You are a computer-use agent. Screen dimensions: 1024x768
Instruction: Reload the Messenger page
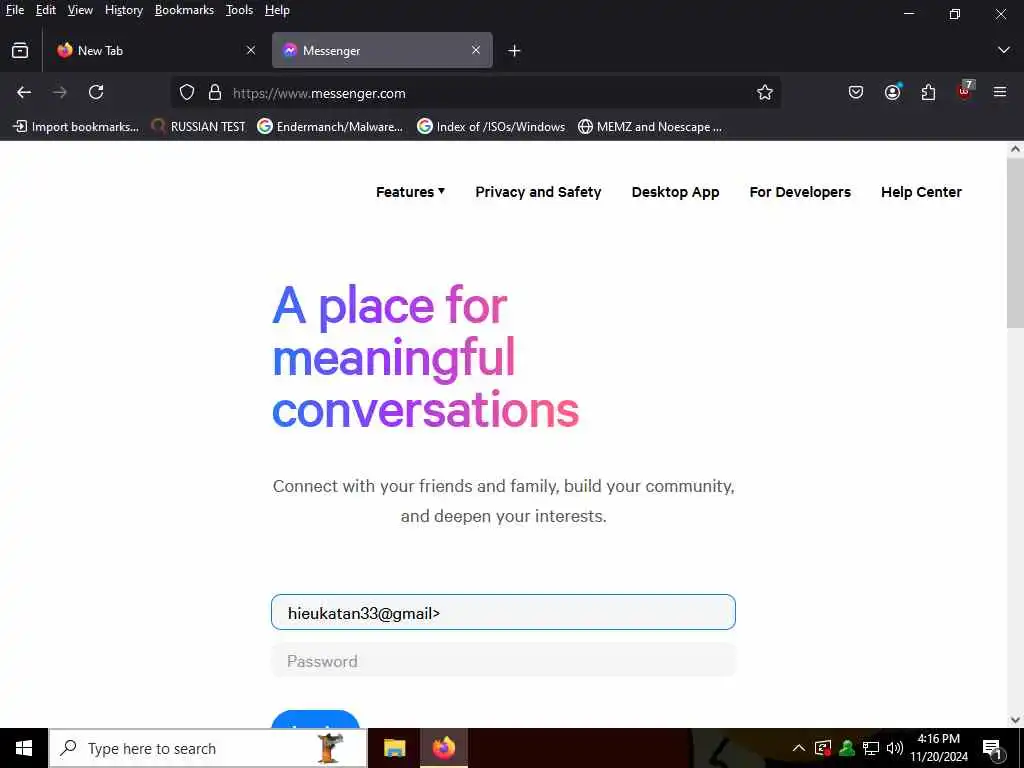pyautogui.click(x=96, y=92)
